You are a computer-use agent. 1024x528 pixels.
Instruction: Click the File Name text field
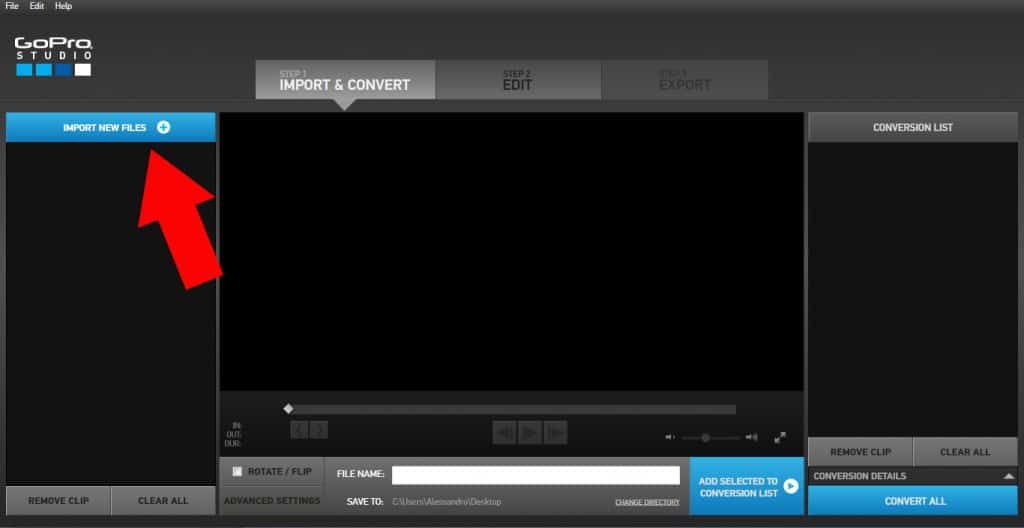pyautogui.click(x=535, y=475)
